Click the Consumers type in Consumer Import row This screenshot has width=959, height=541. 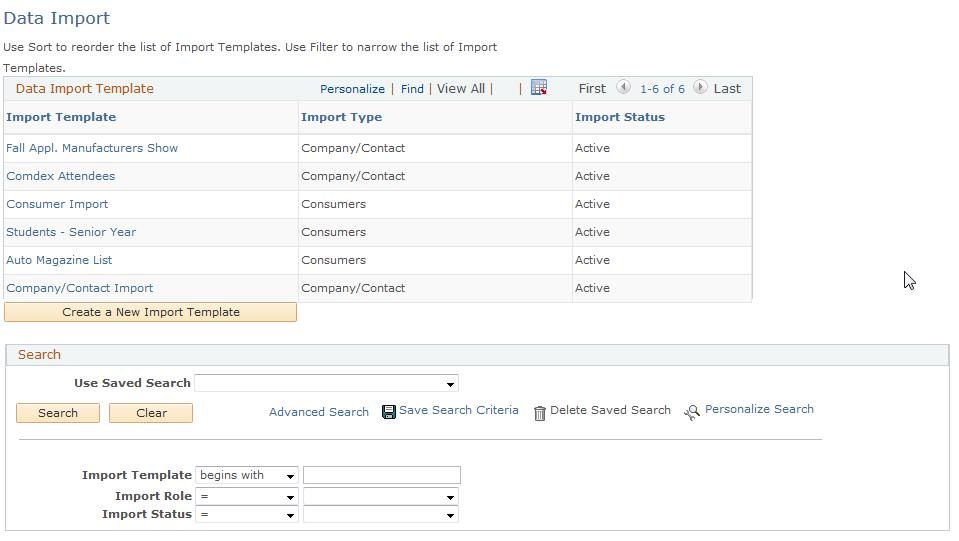tap(333, 204)
